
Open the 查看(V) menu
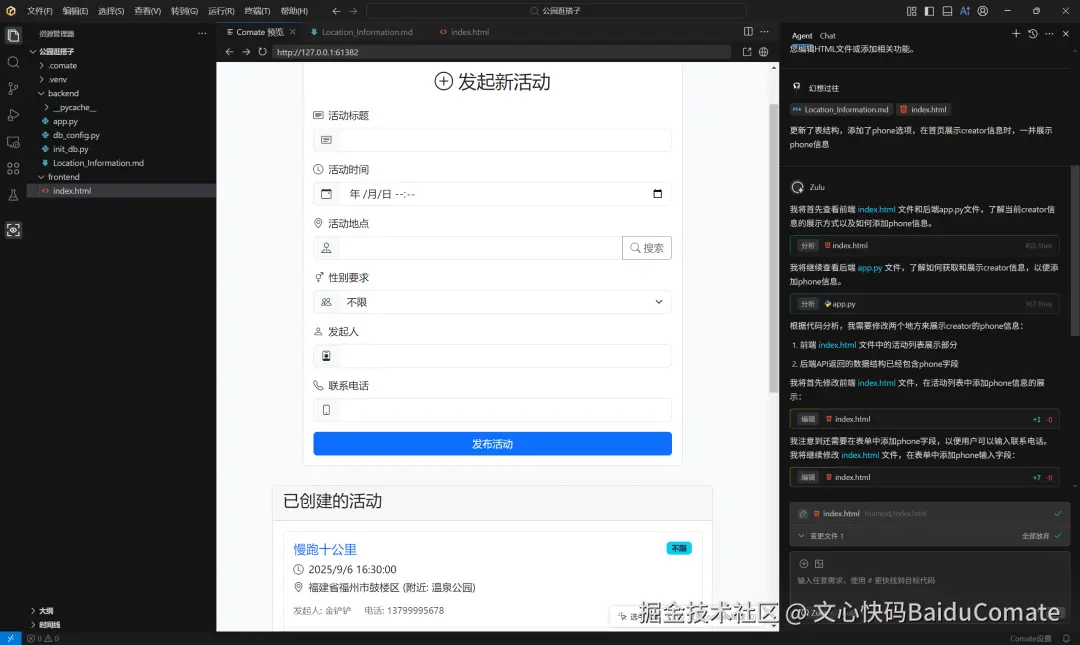tap(147, 11)
